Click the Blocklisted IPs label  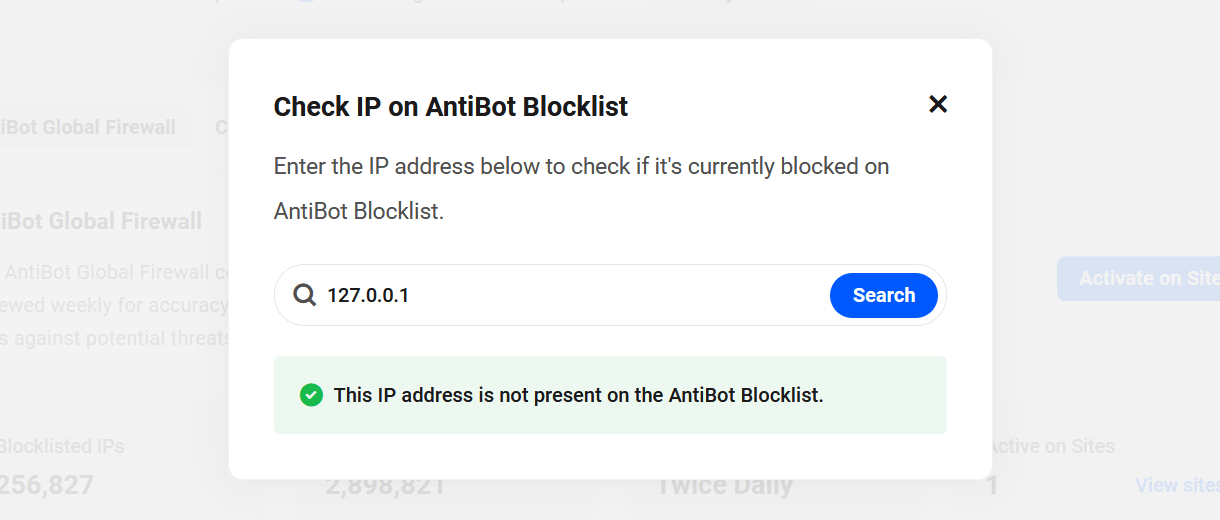click(62, 446)
